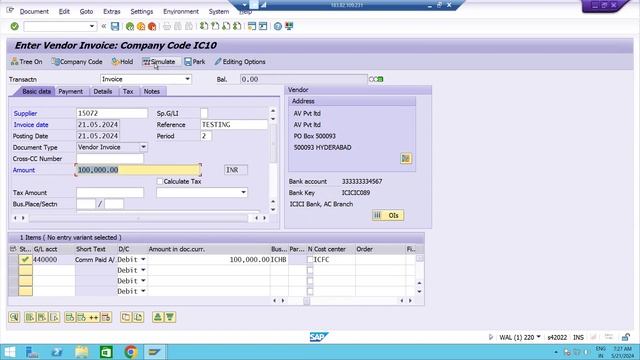Click into the Amount input field
This screenshot has height=360, width=640.
(x=138, y=170)
